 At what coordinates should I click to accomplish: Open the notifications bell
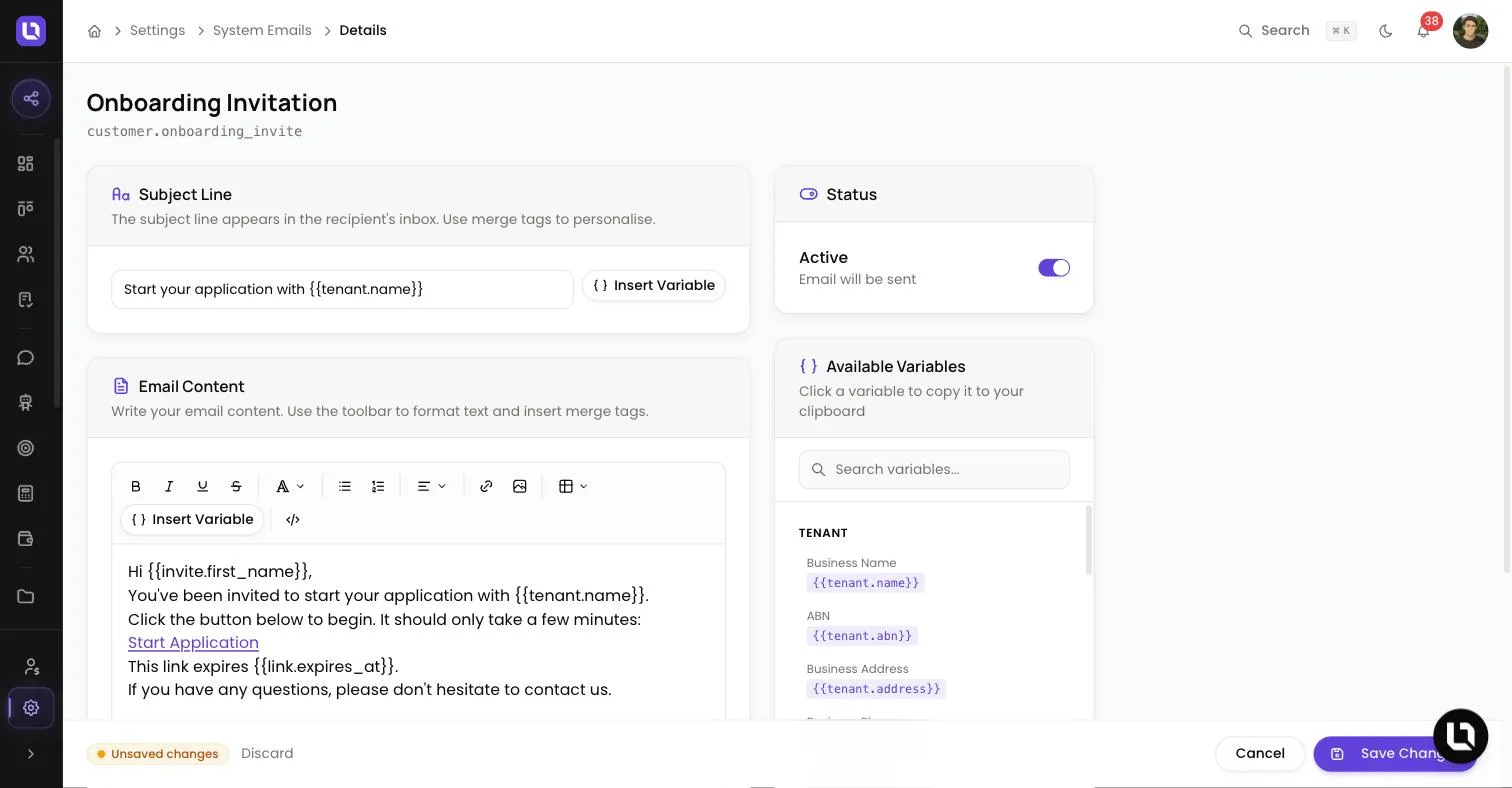tap(1423, 31)
